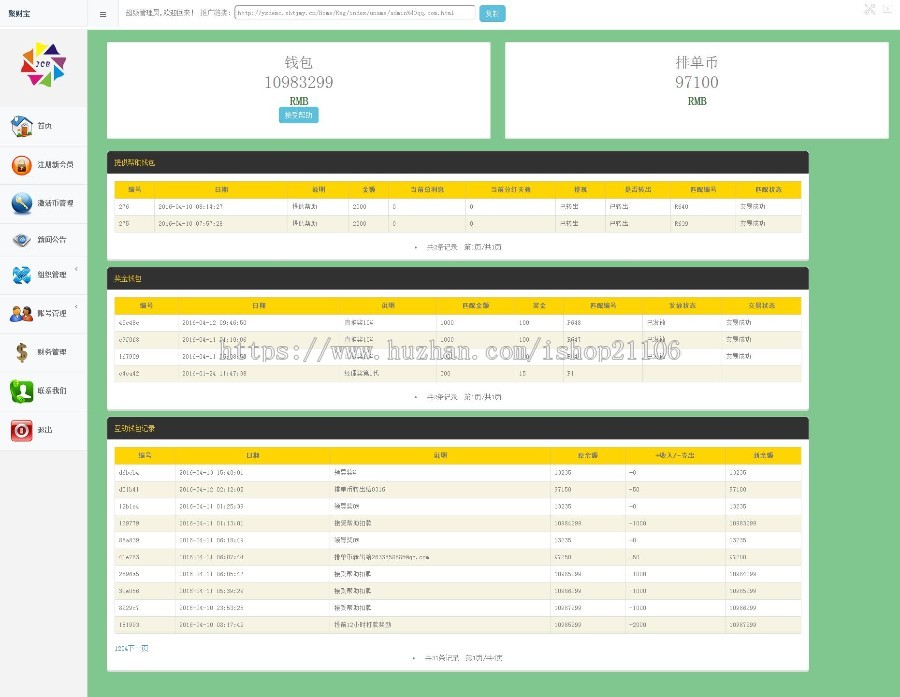This screenshot has height=697, width=900.
Task: Click the 当前分红天数 column header
Action: coord(510,189)
